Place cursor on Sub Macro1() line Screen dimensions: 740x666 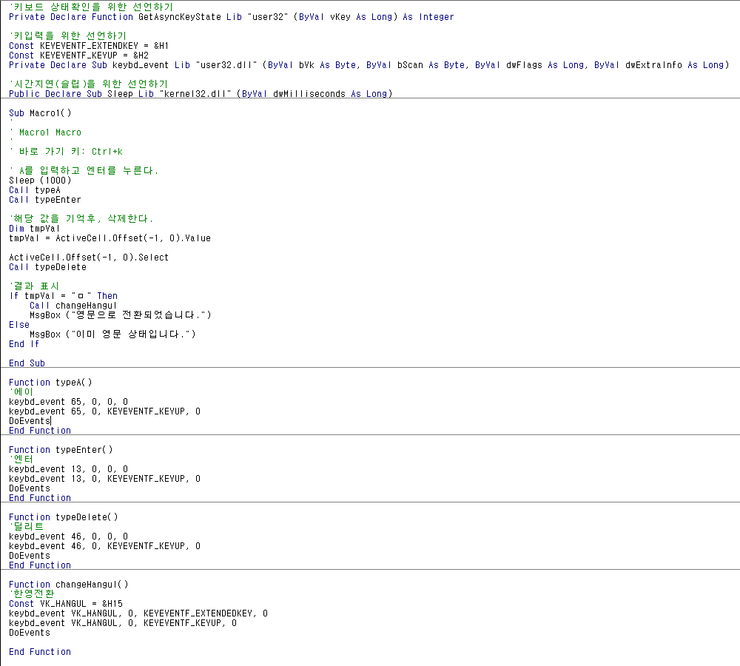coord(40,113)
